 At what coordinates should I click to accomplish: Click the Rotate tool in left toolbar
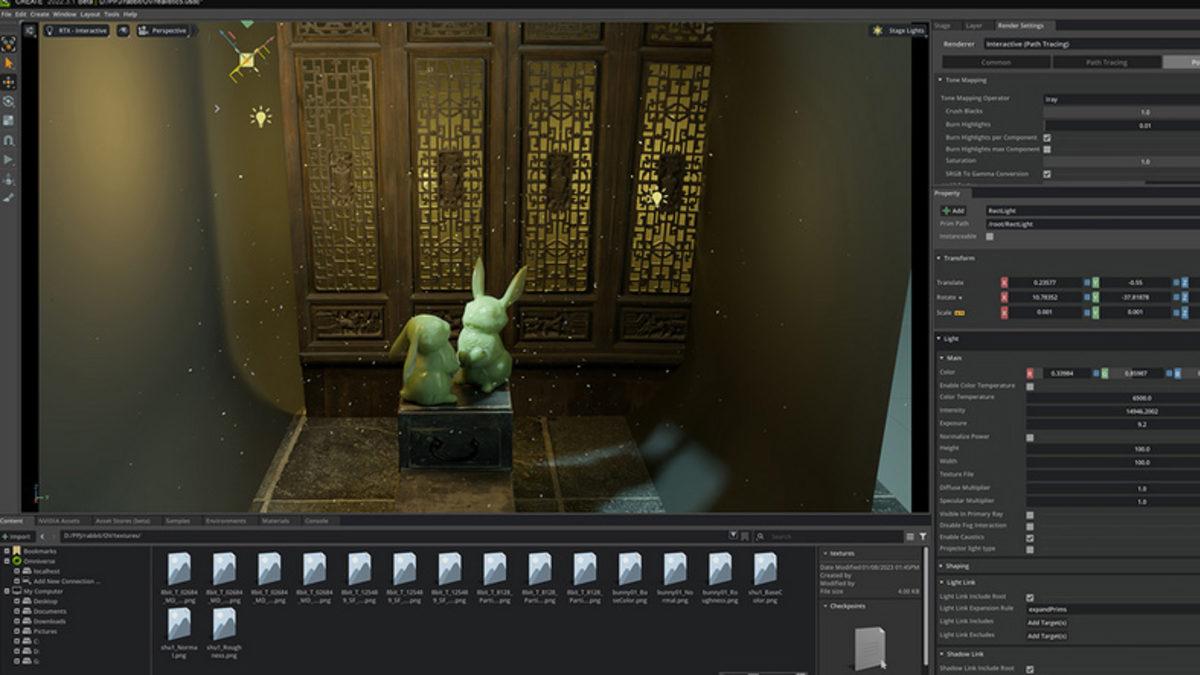coord(9,101)
